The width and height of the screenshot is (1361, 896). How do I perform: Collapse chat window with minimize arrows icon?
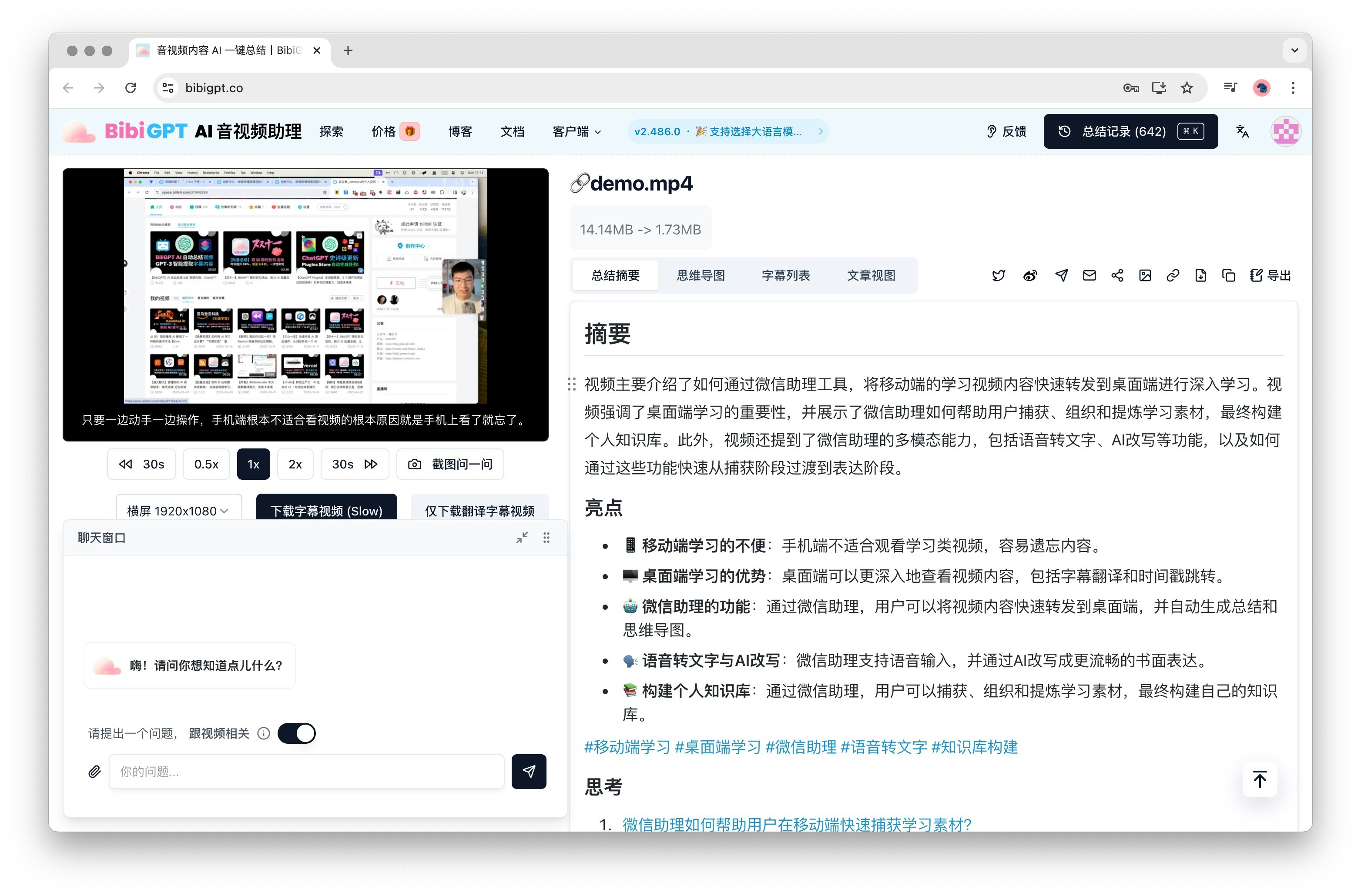[x=522, y=538]
